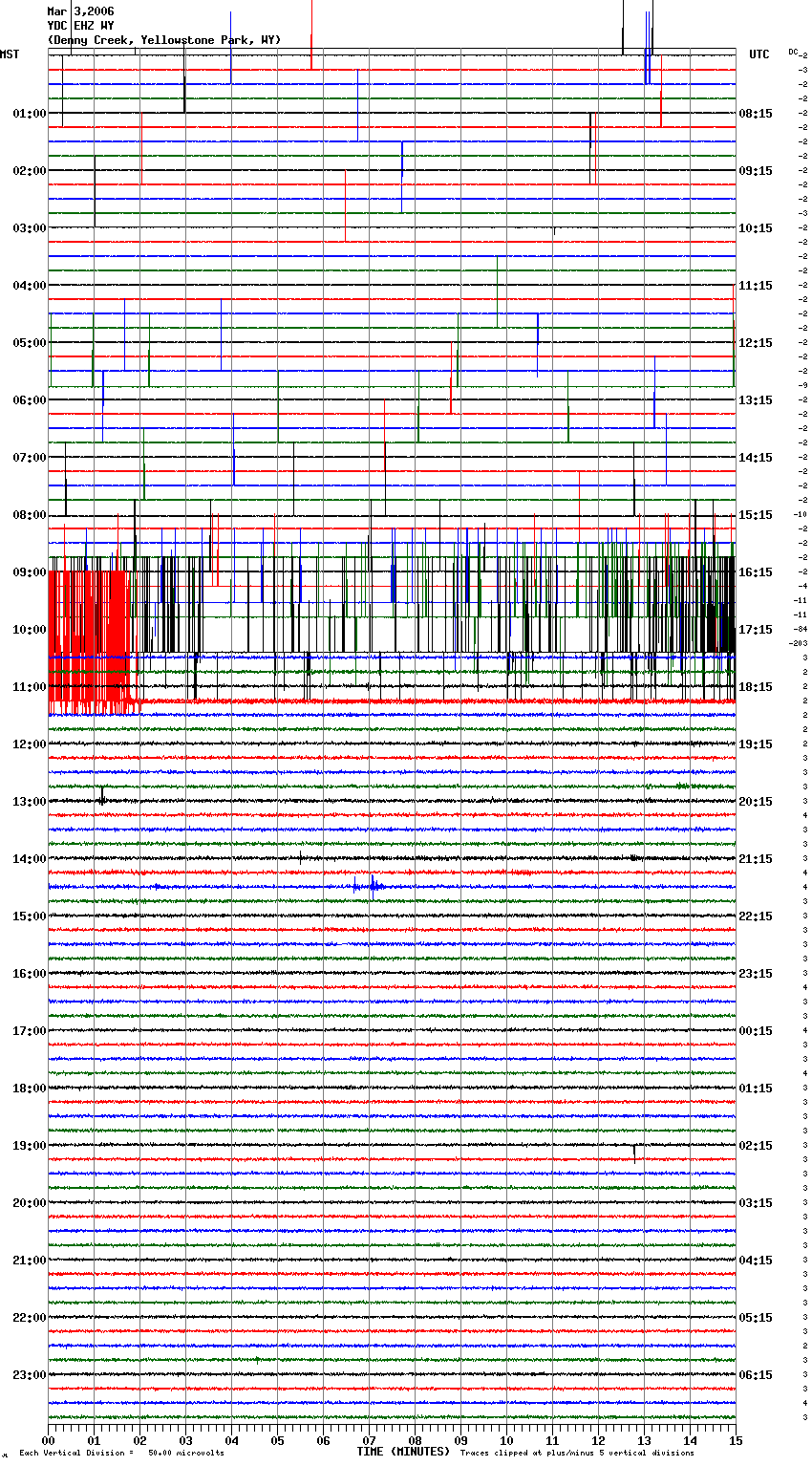Click the "02:15" UTC time label
Screen dimensions: 812x1466
[756, 1146]
